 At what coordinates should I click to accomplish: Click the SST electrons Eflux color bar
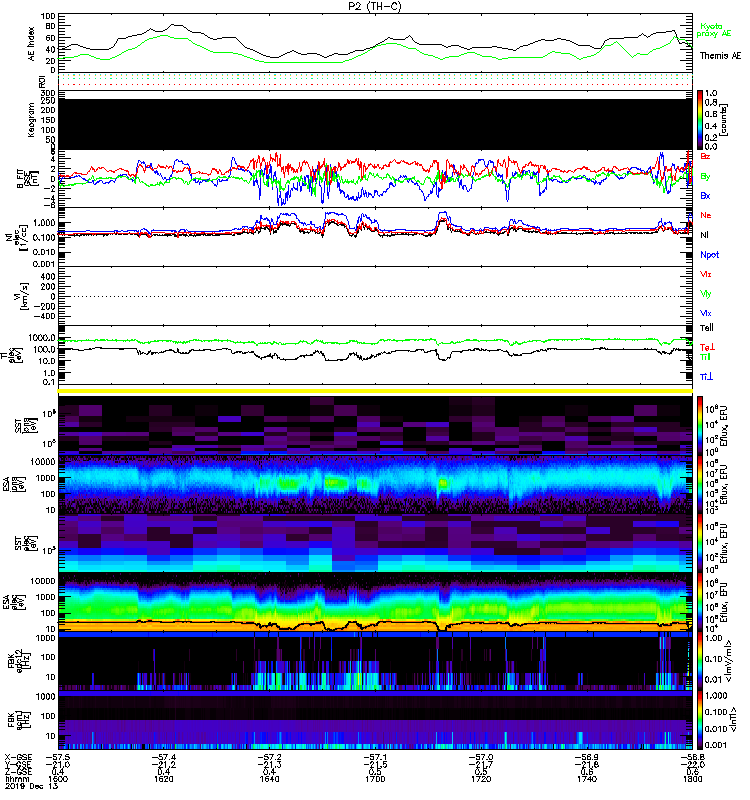(700, 543)
